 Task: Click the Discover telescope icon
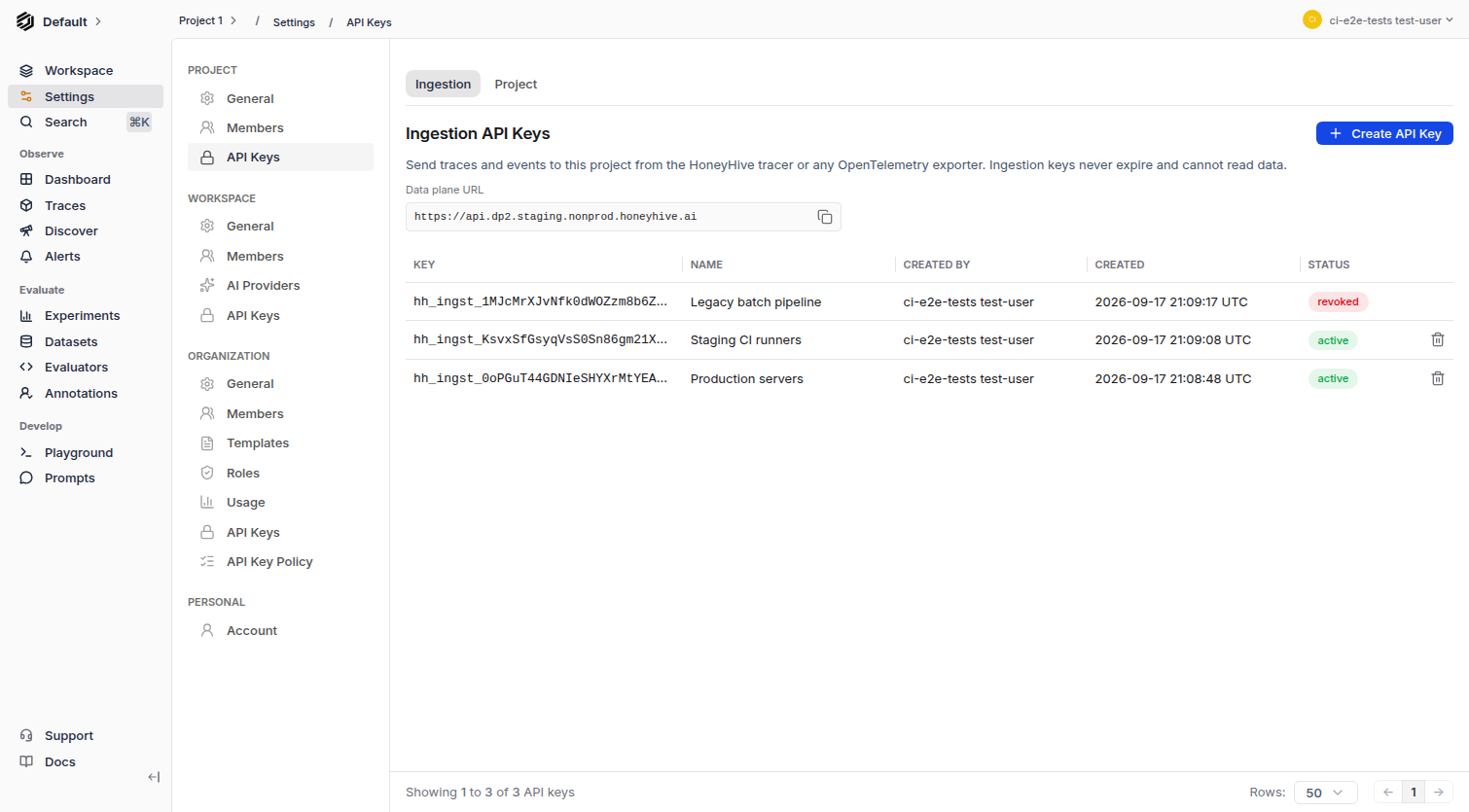pos(26,231)
